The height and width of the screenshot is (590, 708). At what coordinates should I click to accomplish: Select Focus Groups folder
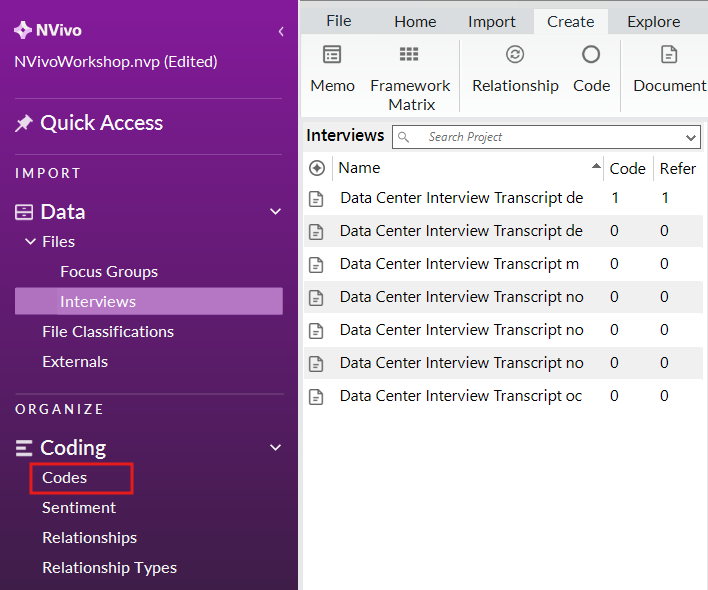click(x=109, y=272)
